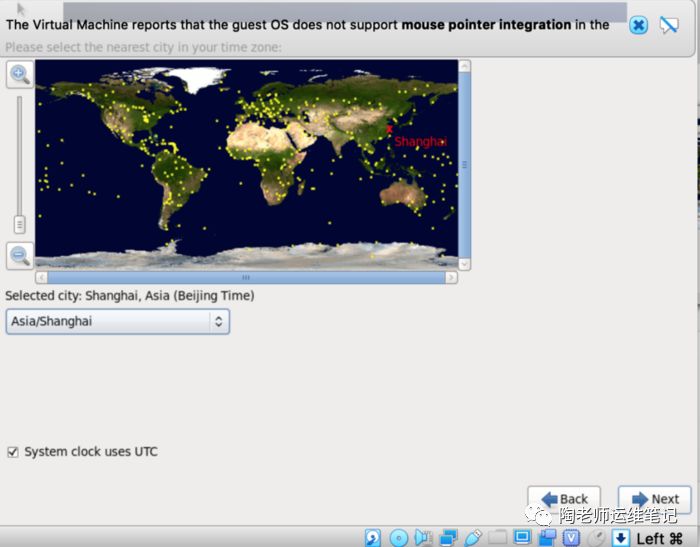Open the optical disc status icon

[399, 538]
